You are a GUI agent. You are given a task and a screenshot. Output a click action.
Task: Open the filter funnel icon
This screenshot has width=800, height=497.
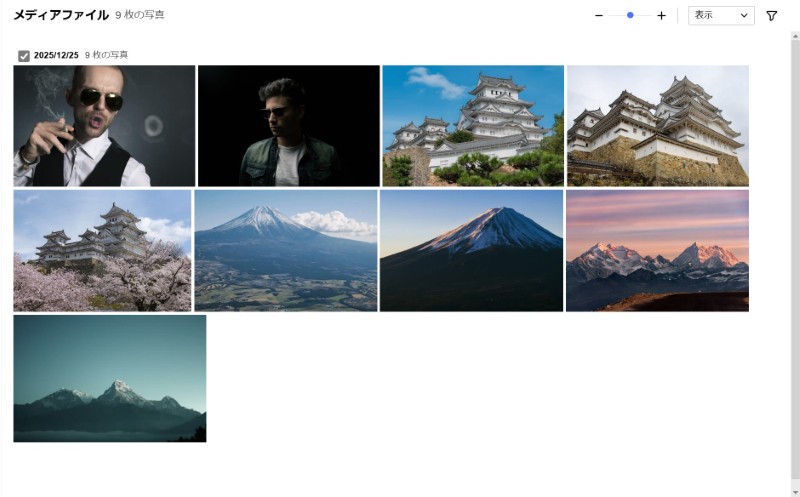point(771,16)
